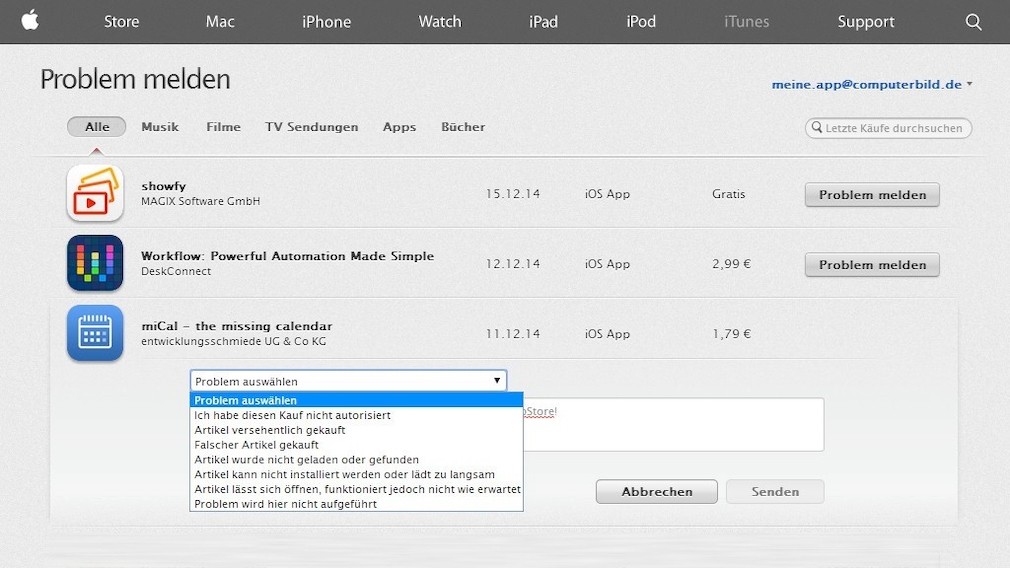Open the iTunes navigation item

pos(747,22)
